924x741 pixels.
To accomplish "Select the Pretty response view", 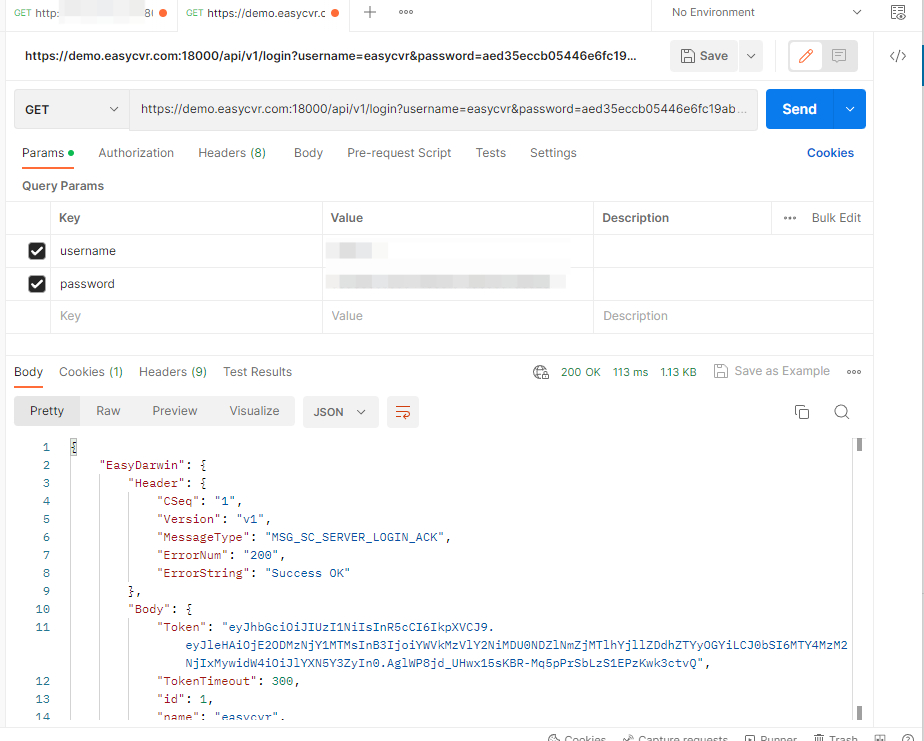I will click(47, 411).
